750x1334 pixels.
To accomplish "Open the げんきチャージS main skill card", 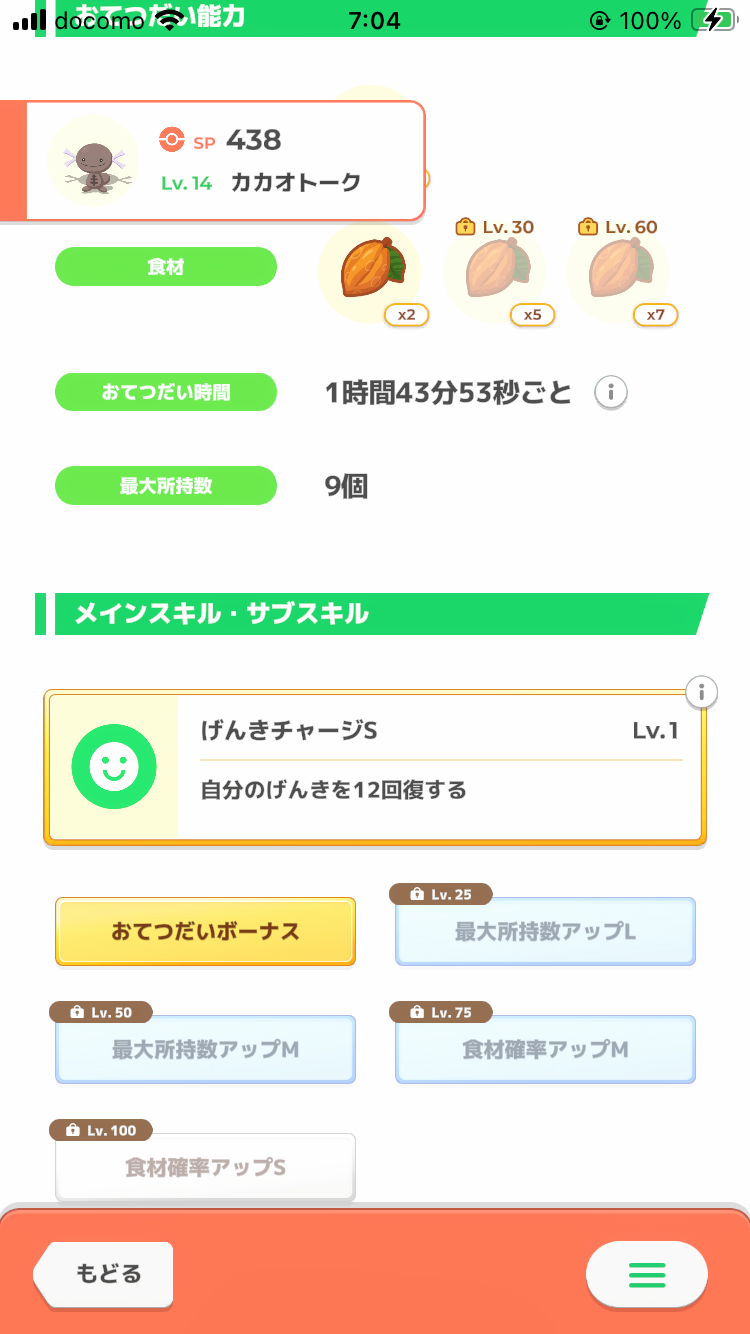I will pos(438,767).
